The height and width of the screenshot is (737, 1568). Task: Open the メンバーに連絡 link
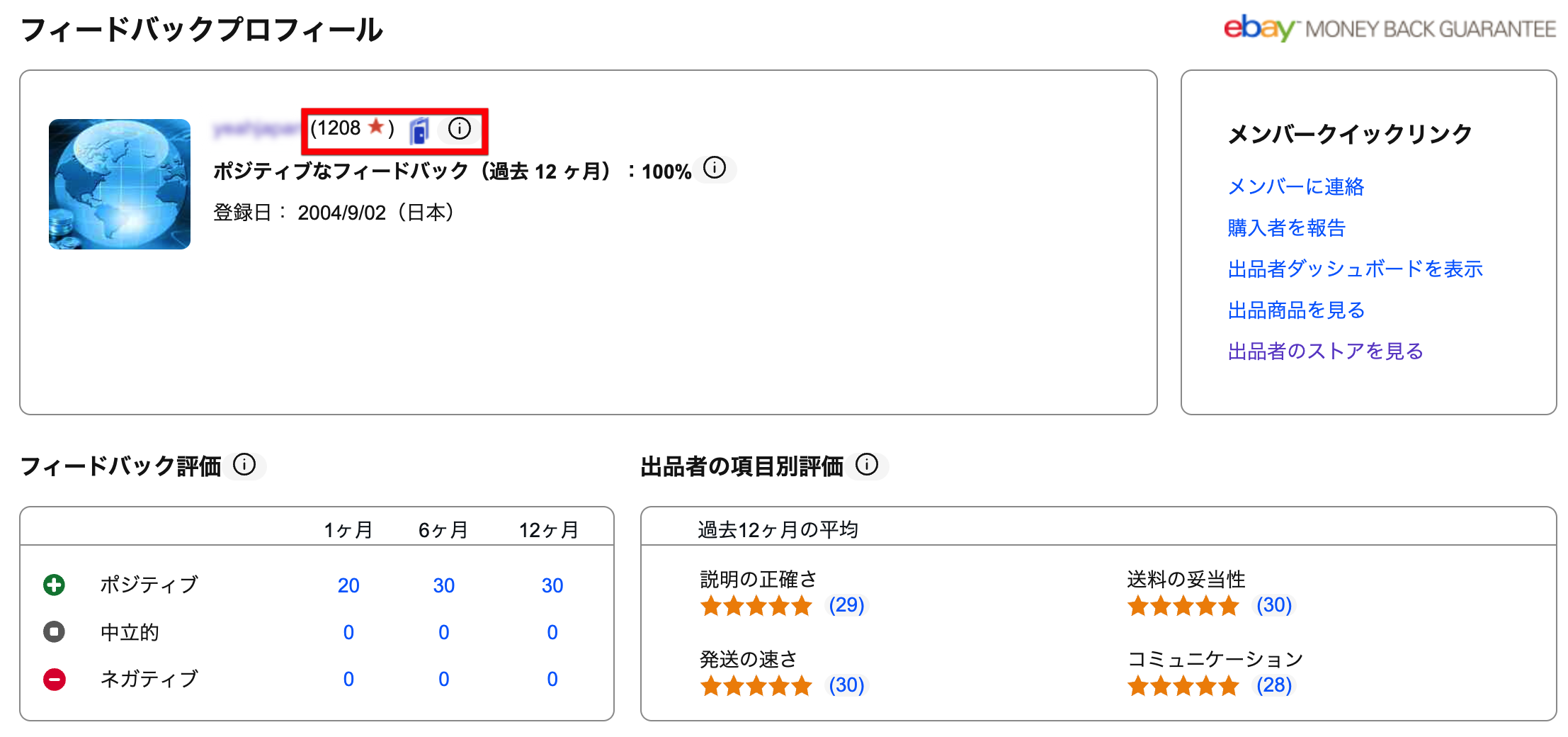1295,186
